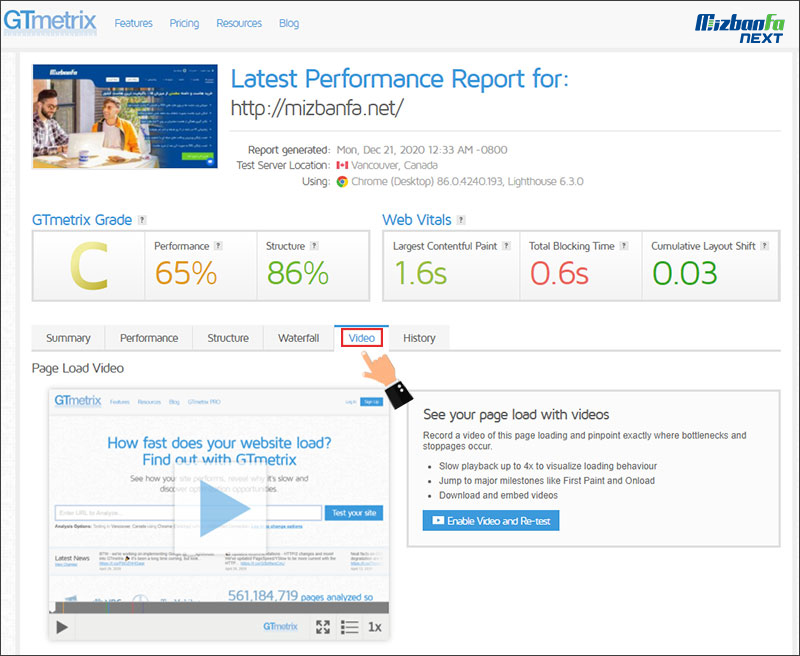Switch to the History tab

click(x=419, y=338)
